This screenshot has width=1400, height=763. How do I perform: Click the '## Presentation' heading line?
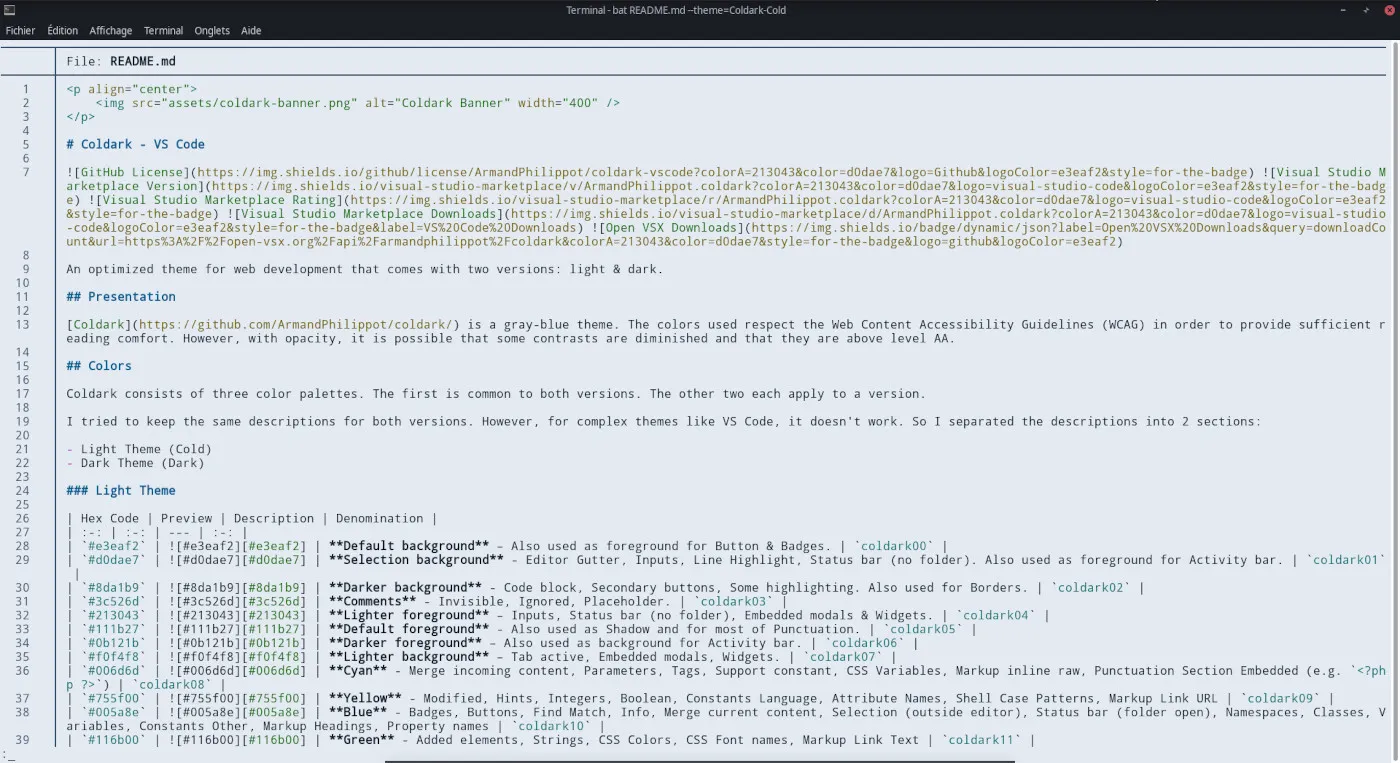(x=120, y=297)
